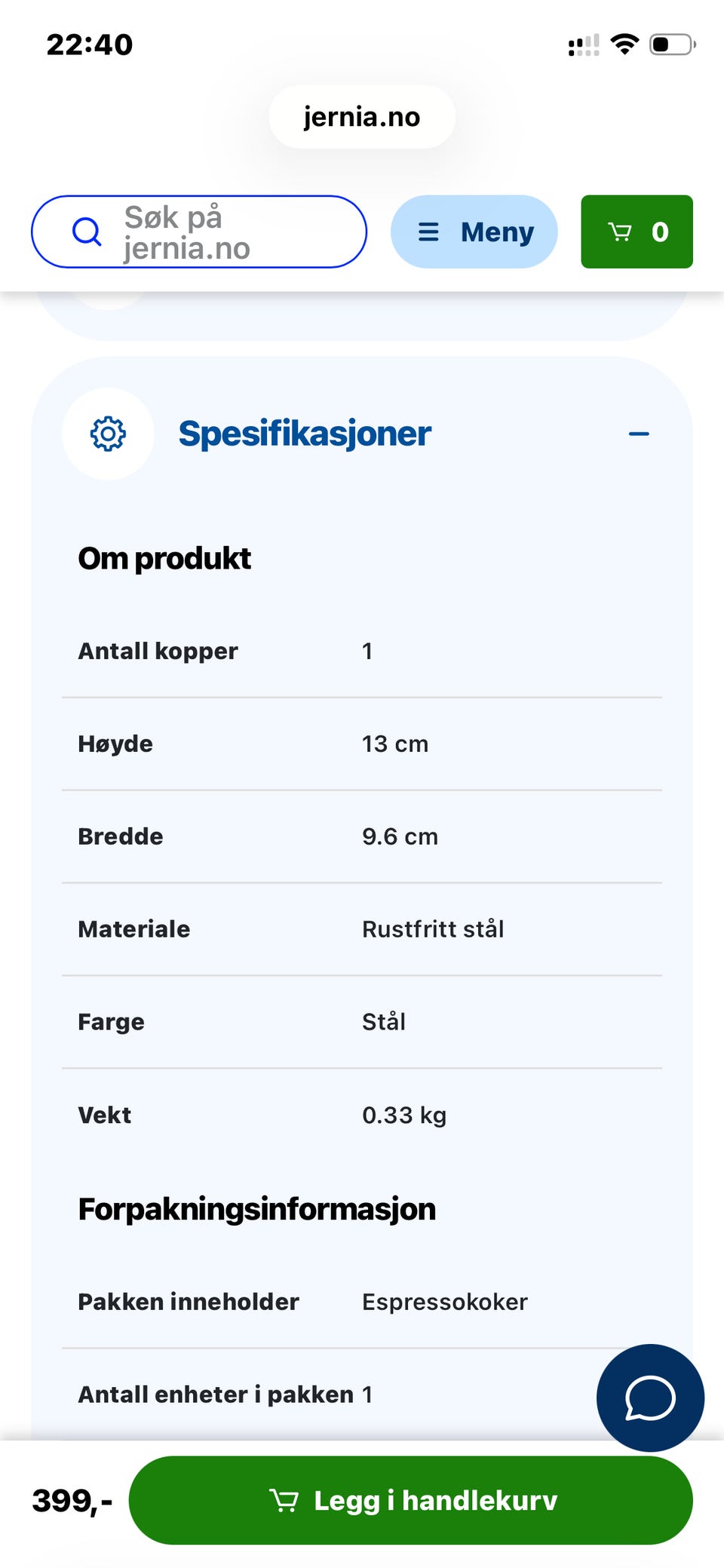Tap the cart icon in Legg i handlekurv
724x1568 pixels.
[x=284, y=1500]
